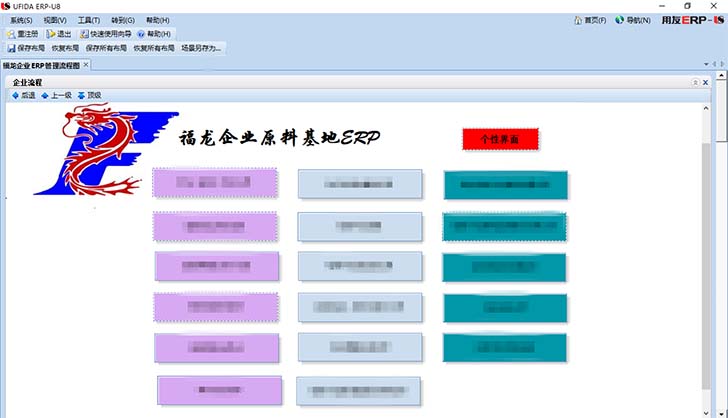Go back using the 后退 arrow
This screenshot has width=728, height=418.
pyautogui.click(x=15, y=96)
